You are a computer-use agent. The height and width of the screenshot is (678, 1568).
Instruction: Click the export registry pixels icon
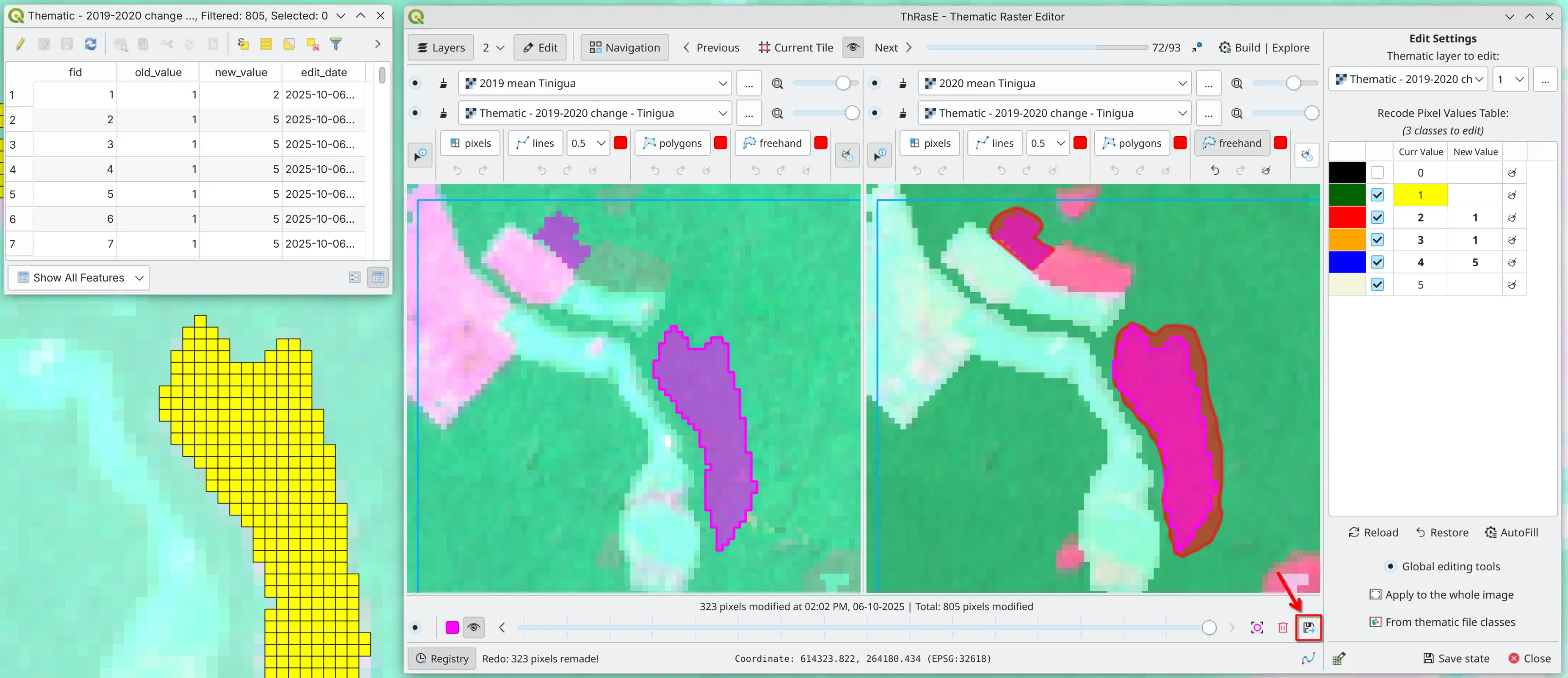(1308, 627)
